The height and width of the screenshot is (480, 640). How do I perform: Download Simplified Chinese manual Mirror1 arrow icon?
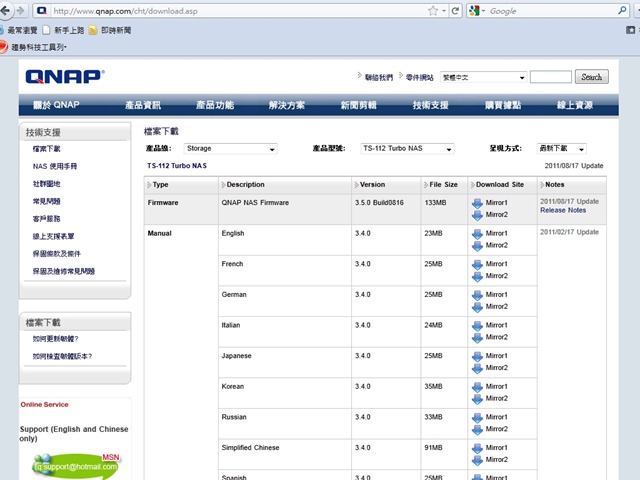(477, 448)
